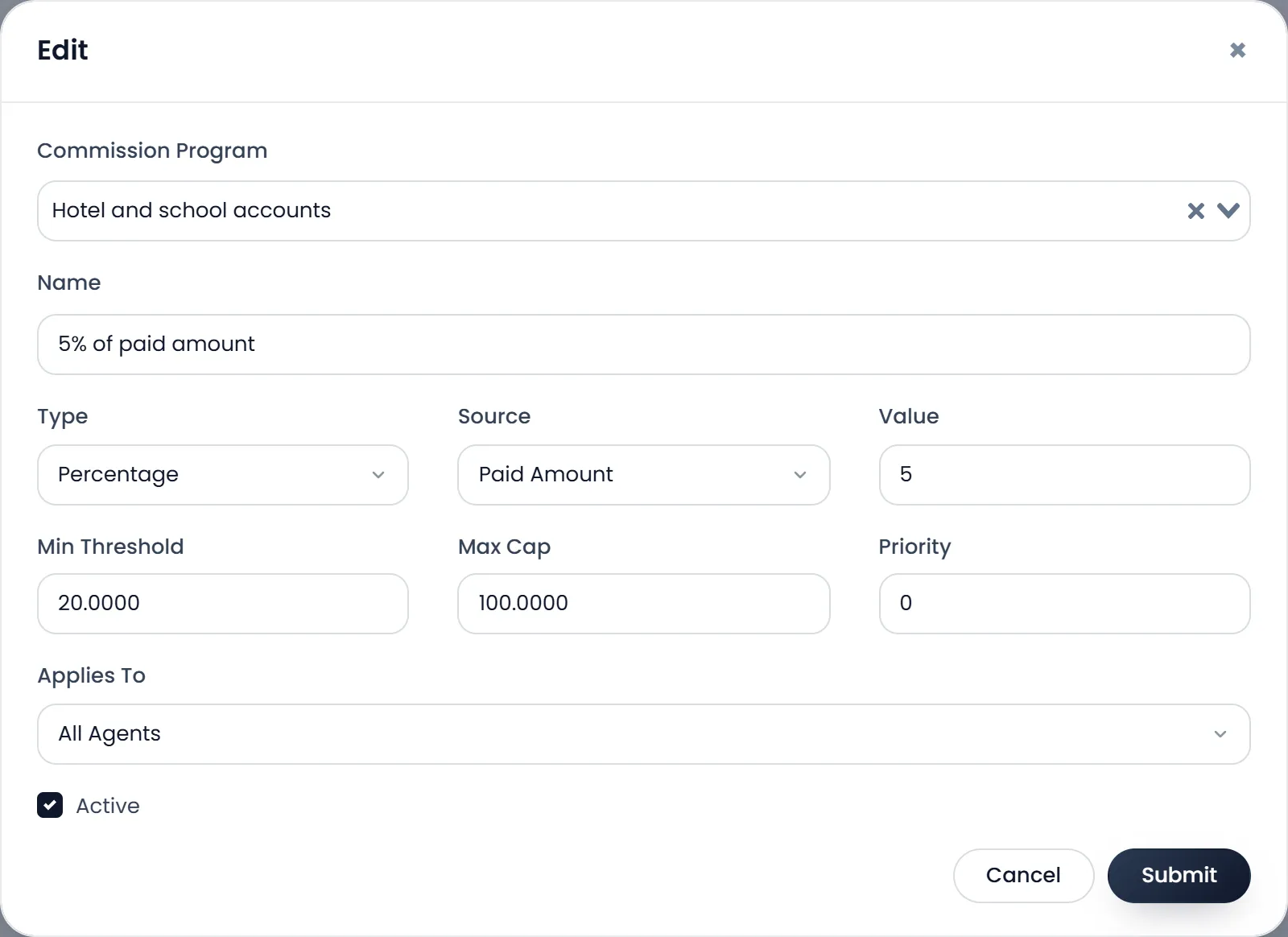1288x937 pixels.
Task: Open the Type dropdown showing Percentage
Action: click(x=223, y=475)
